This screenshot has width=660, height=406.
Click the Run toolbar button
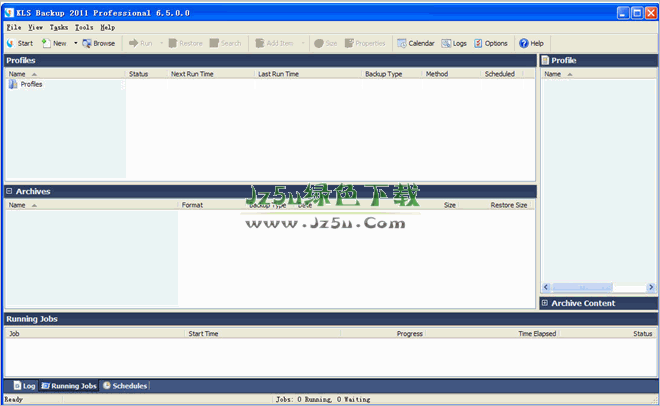point(141,43)
